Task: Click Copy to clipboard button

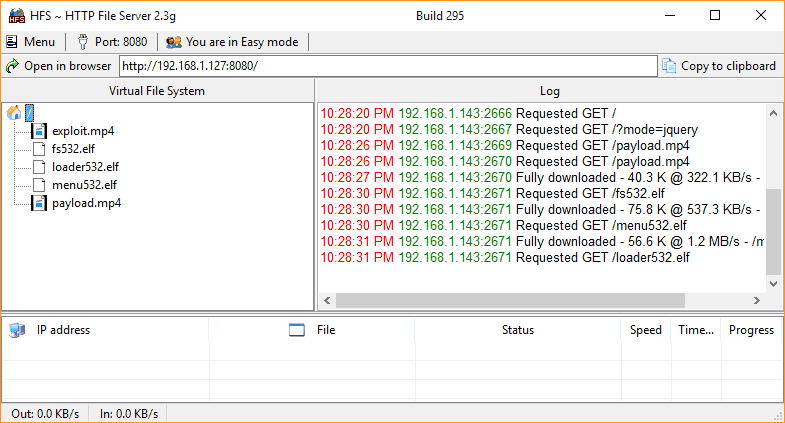Action: point(719,66)
